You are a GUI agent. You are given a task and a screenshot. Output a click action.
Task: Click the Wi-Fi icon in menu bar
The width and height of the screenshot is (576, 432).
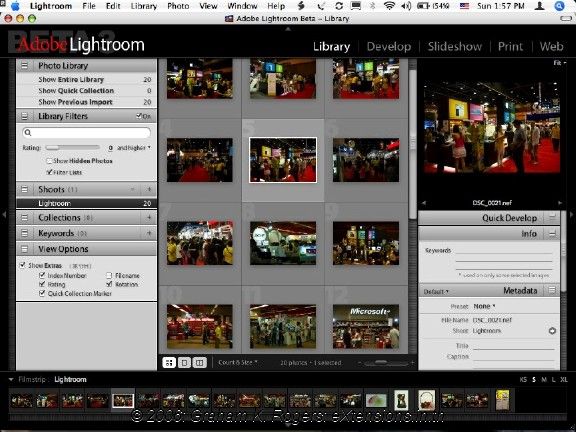point(389,6)
